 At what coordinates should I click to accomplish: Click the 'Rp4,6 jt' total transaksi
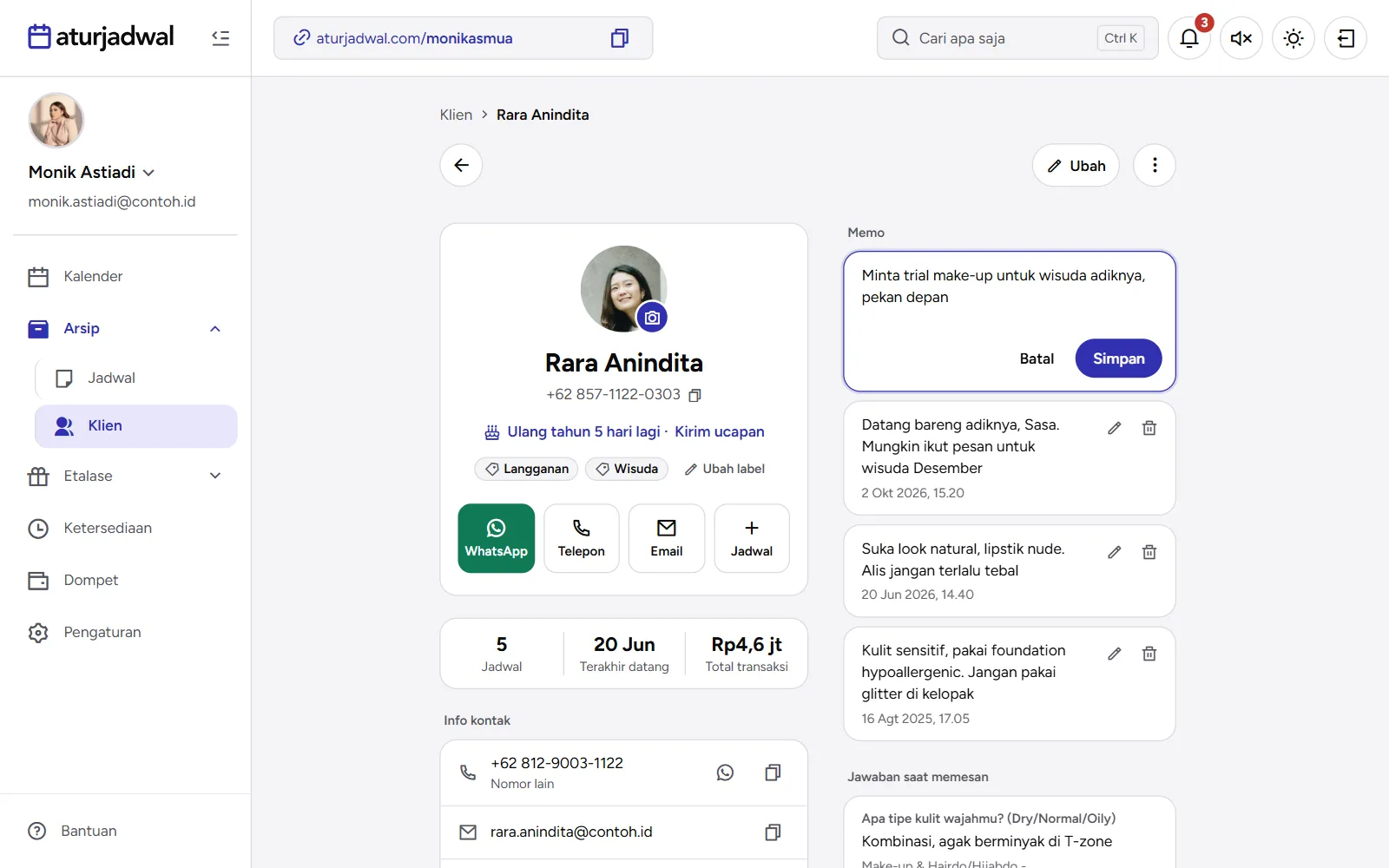tap(747, 654)
